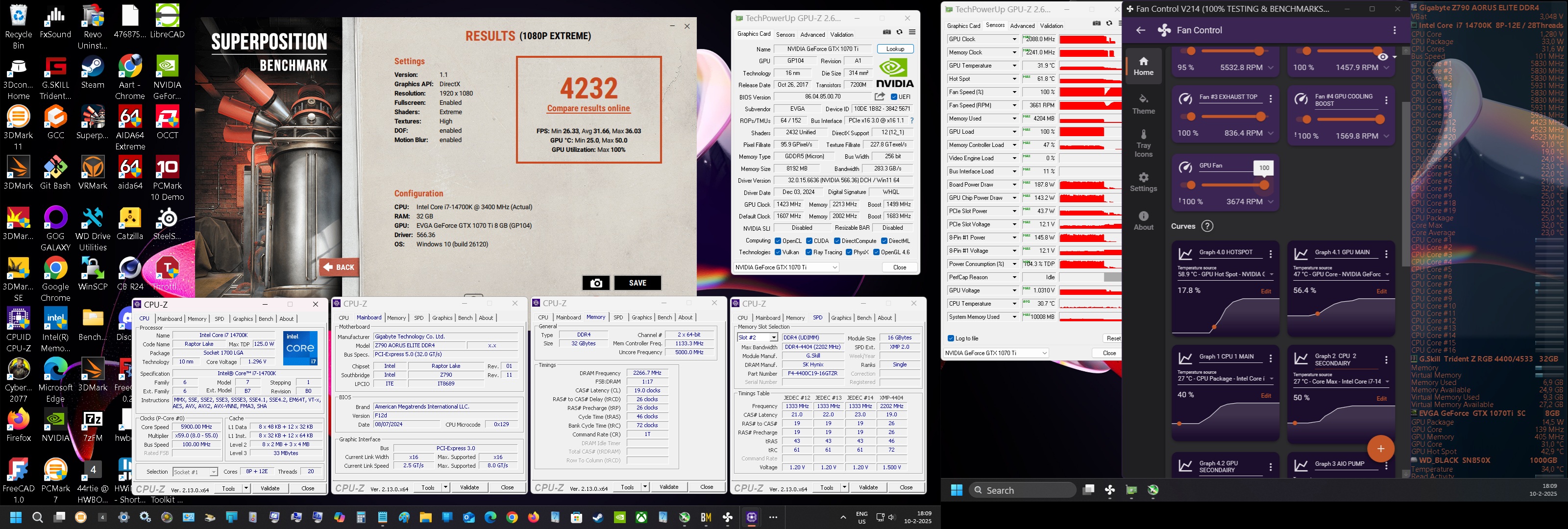Click the Lookup button in GPU-Z
Viewport: 1568px width, 529px height.
tap(895, 48)
